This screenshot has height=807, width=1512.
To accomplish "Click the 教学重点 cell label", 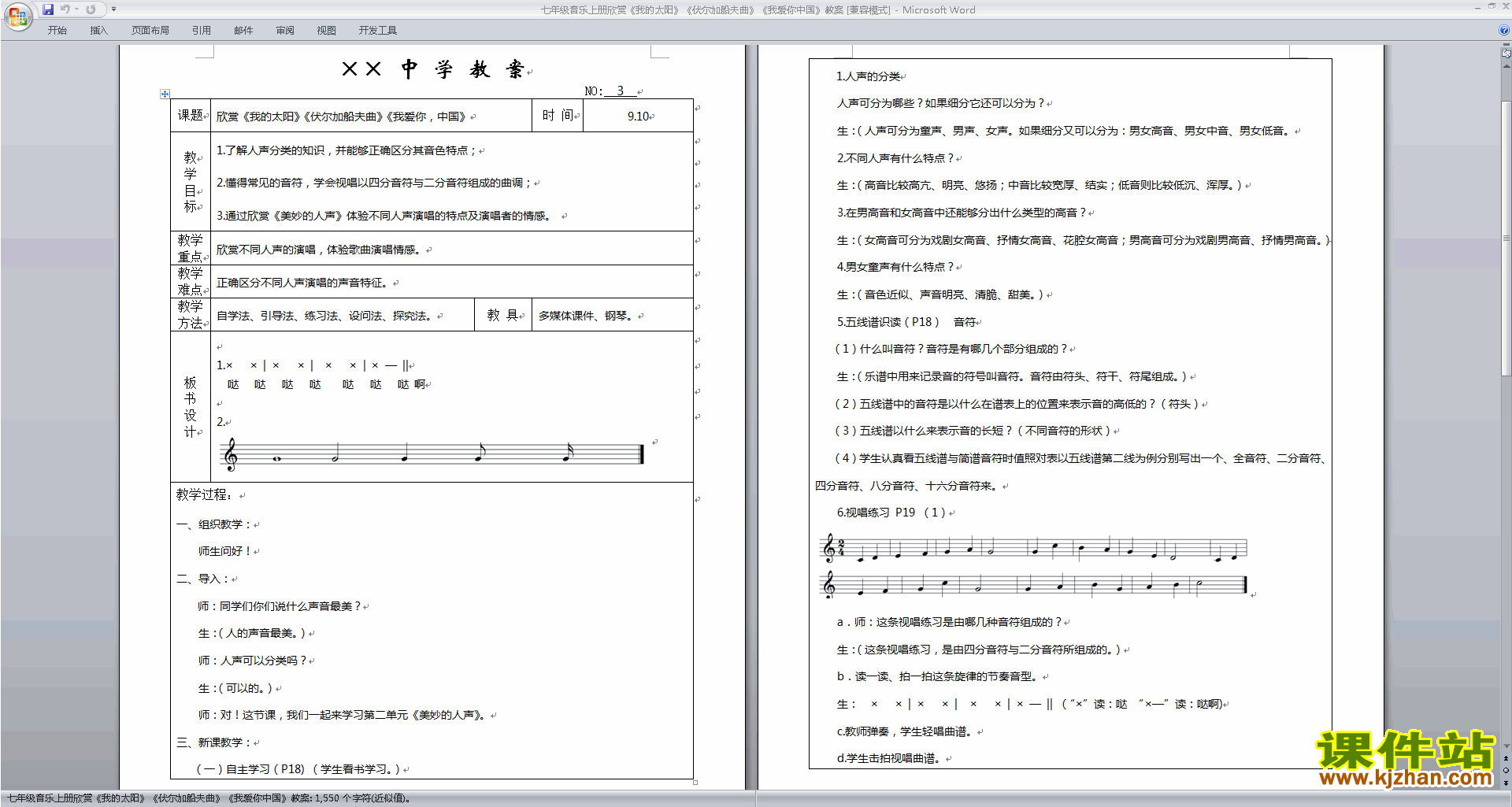I will pos(191,248).
